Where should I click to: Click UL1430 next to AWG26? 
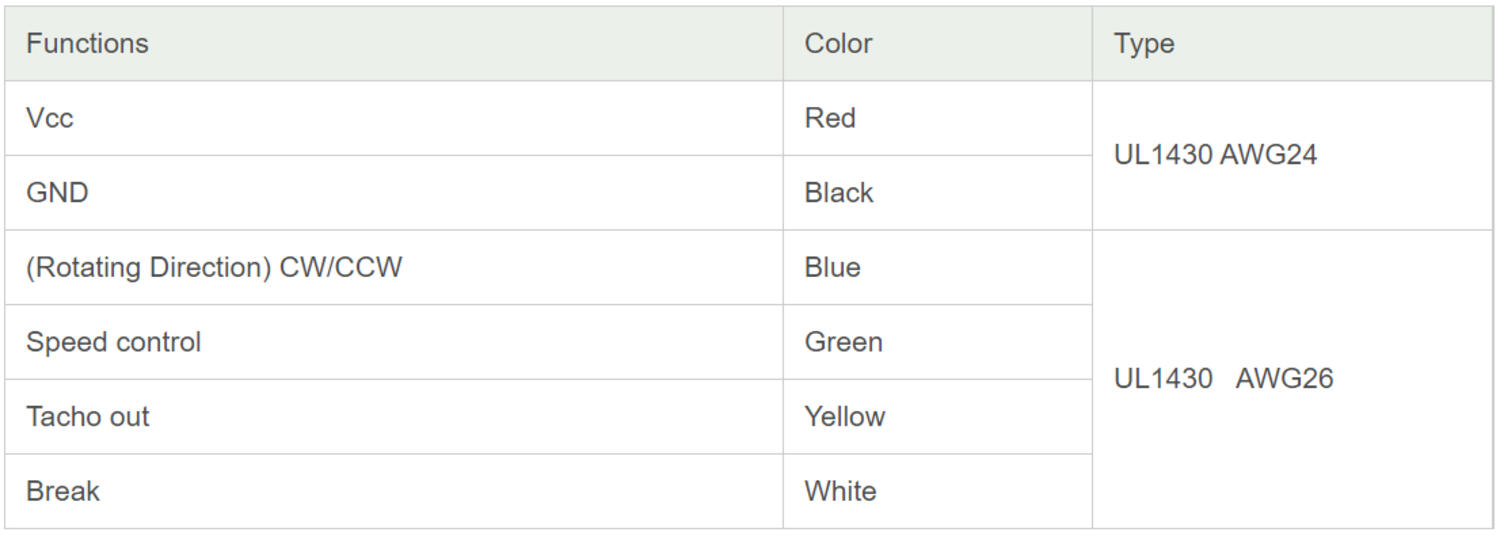1163,379
